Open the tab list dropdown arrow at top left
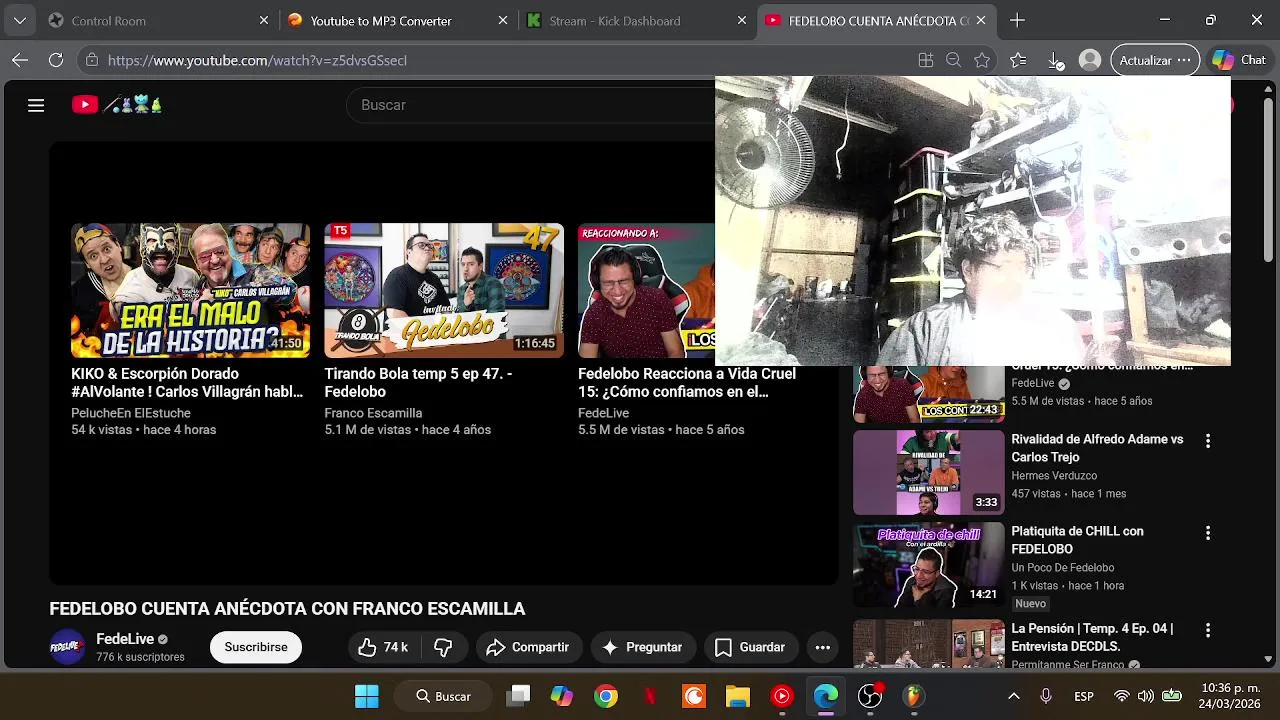The width and height of the screenshot is (1280, 720). [20, 20]
